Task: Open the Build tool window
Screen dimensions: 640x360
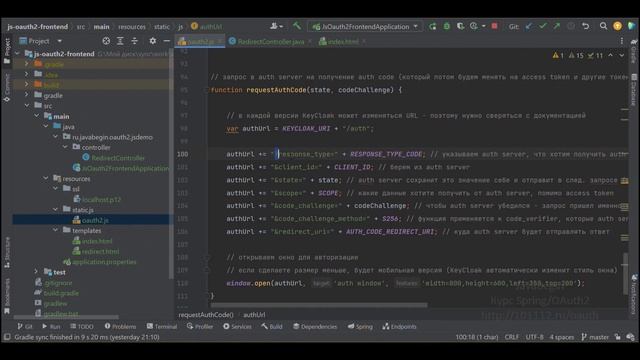Action: tap(272, 327)
